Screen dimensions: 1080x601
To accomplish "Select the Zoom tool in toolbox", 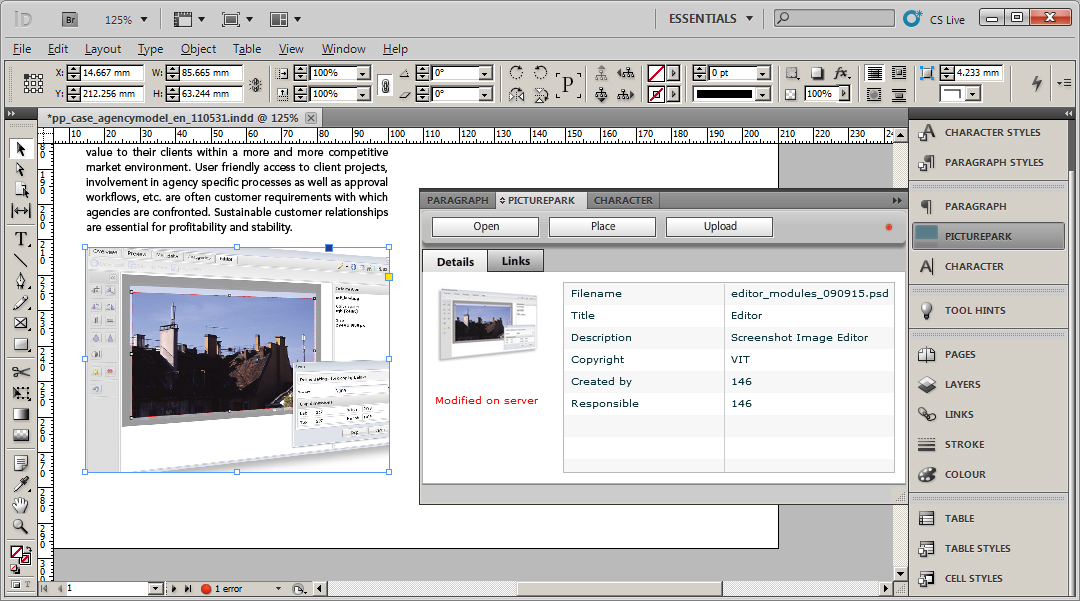I will (21, 527).
